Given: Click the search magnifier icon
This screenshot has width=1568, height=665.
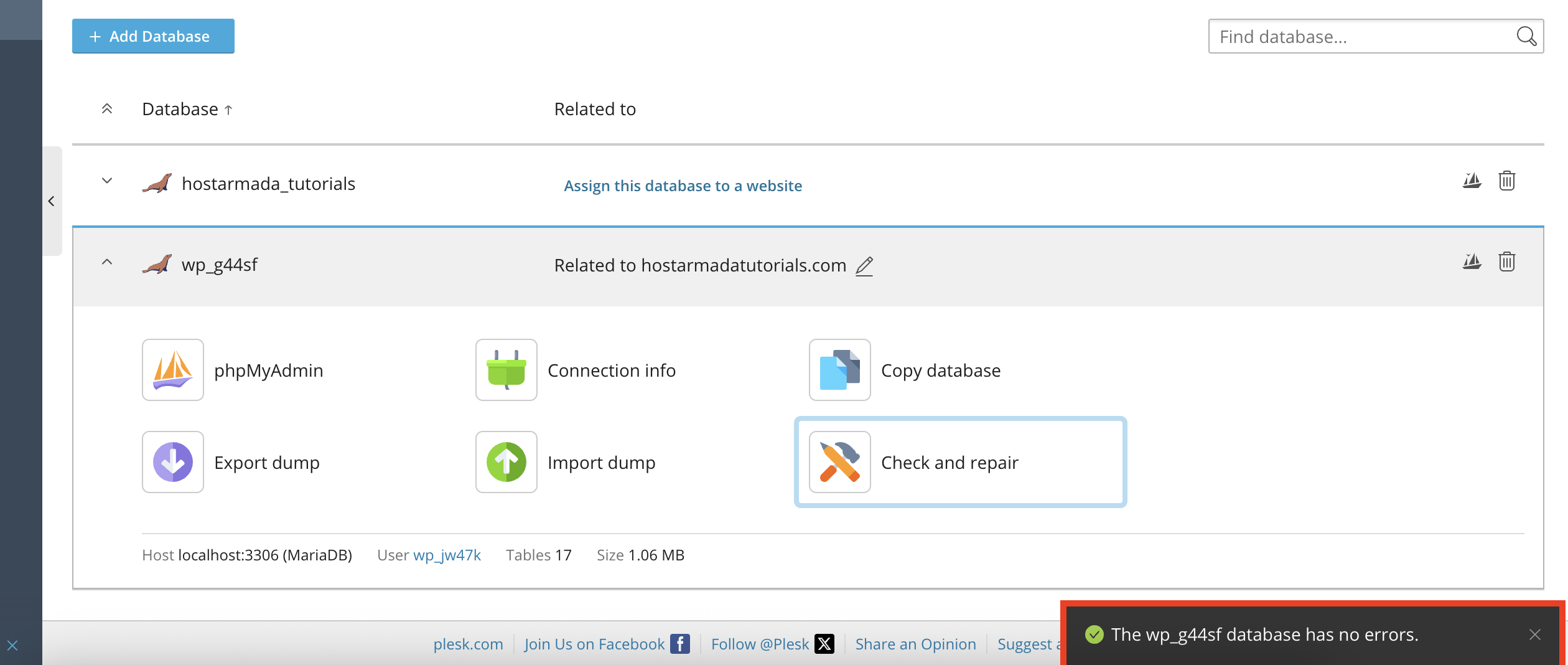Looking at the screenshot, I should point(1526,37).
